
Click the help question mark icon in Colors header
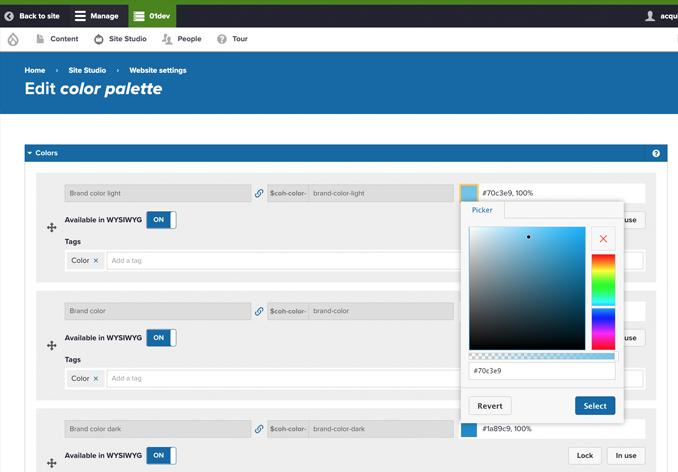tap(656, 153)
